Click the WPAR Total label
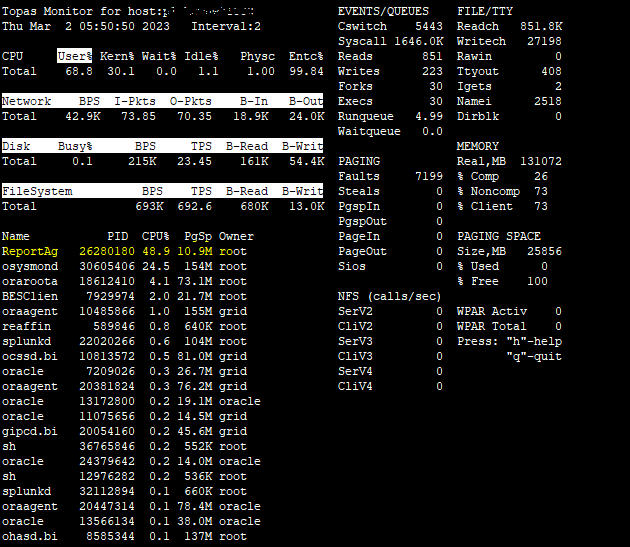 click(491, 326)
